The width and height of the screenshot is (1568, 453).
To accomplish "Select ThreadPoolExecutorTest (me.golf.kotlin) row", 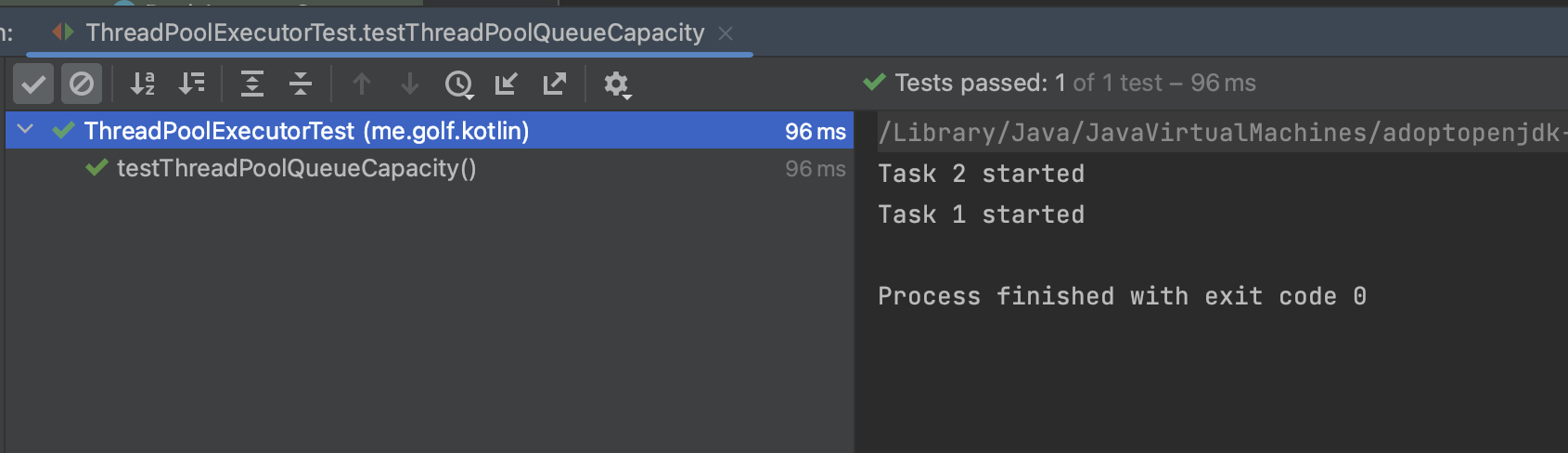I will (306, 131).
